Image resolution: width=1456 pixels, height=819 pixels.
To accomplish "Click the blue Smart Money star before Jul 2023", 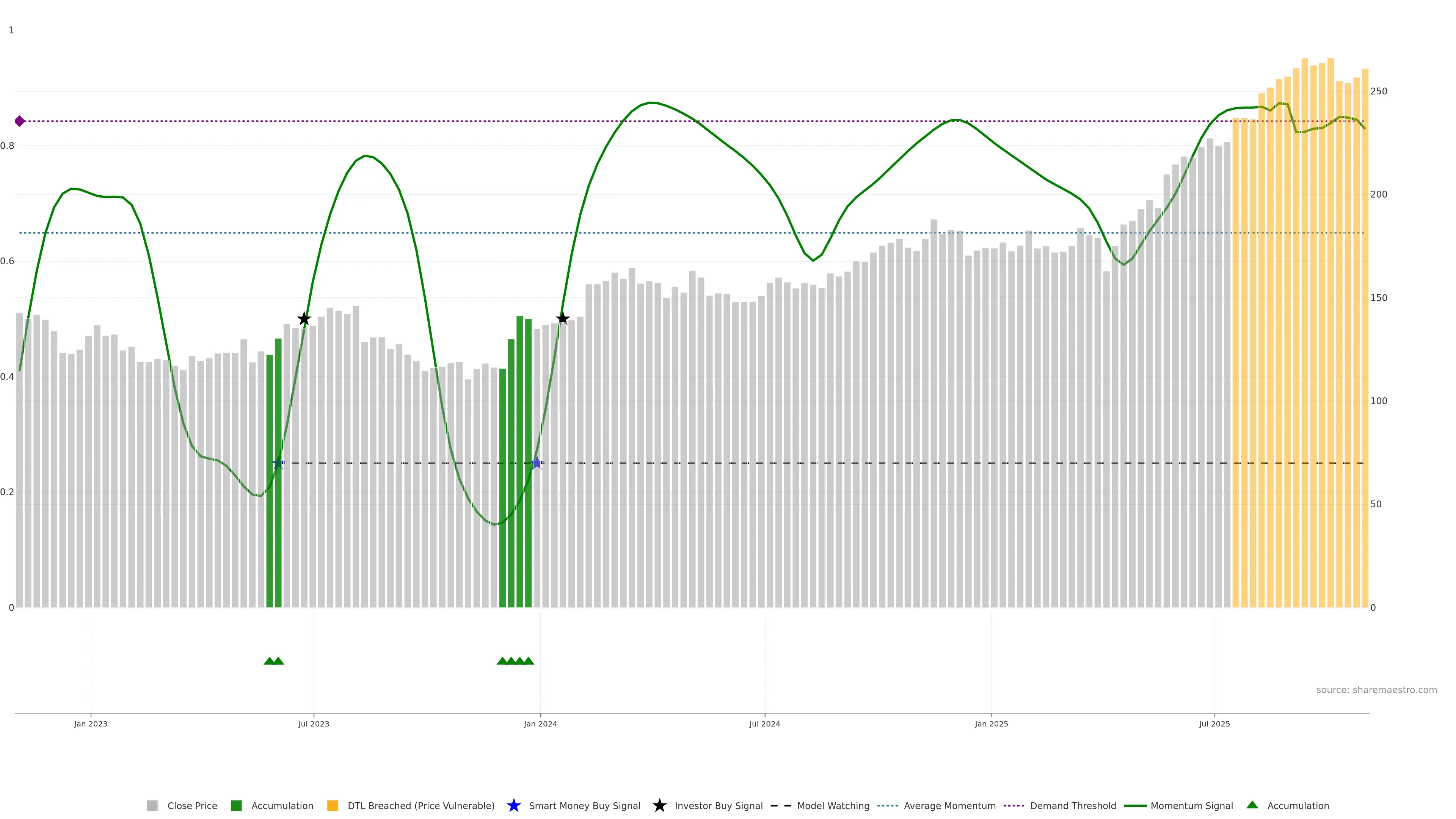I will (x=278, y=463).
